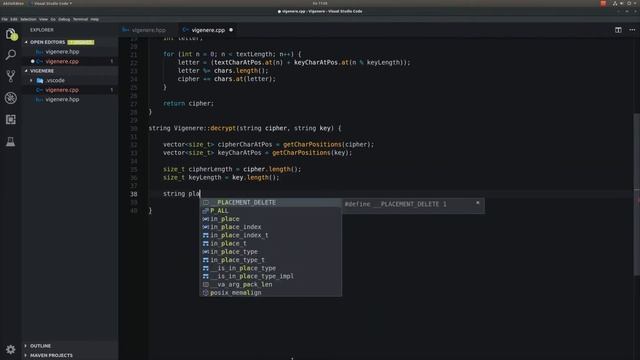Click the EXPLORER panel title
The image size is (640, 360).
point(42,30)
